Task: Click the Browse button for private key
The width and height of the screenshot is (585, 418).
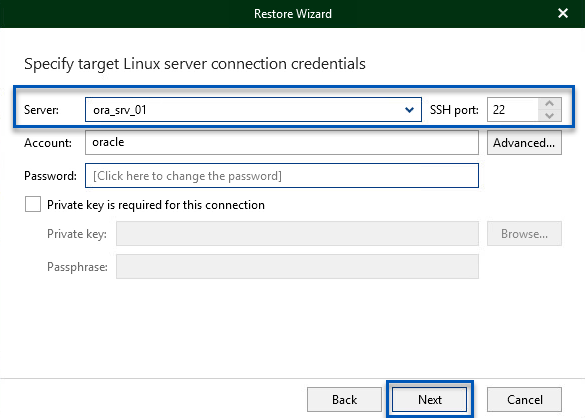Action: [x=524, y=234]
